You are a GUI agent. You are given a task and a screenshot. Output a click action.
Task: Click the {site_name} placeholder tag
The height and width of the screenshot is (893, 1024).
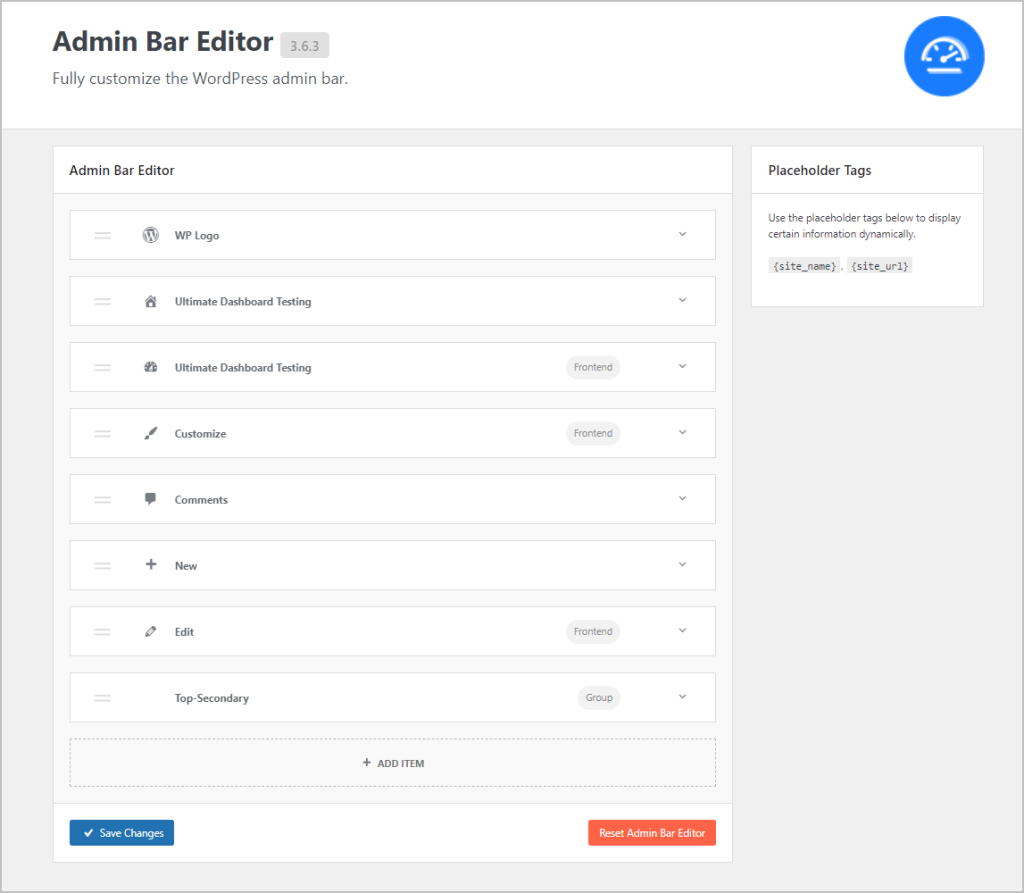tap(805, 266)
